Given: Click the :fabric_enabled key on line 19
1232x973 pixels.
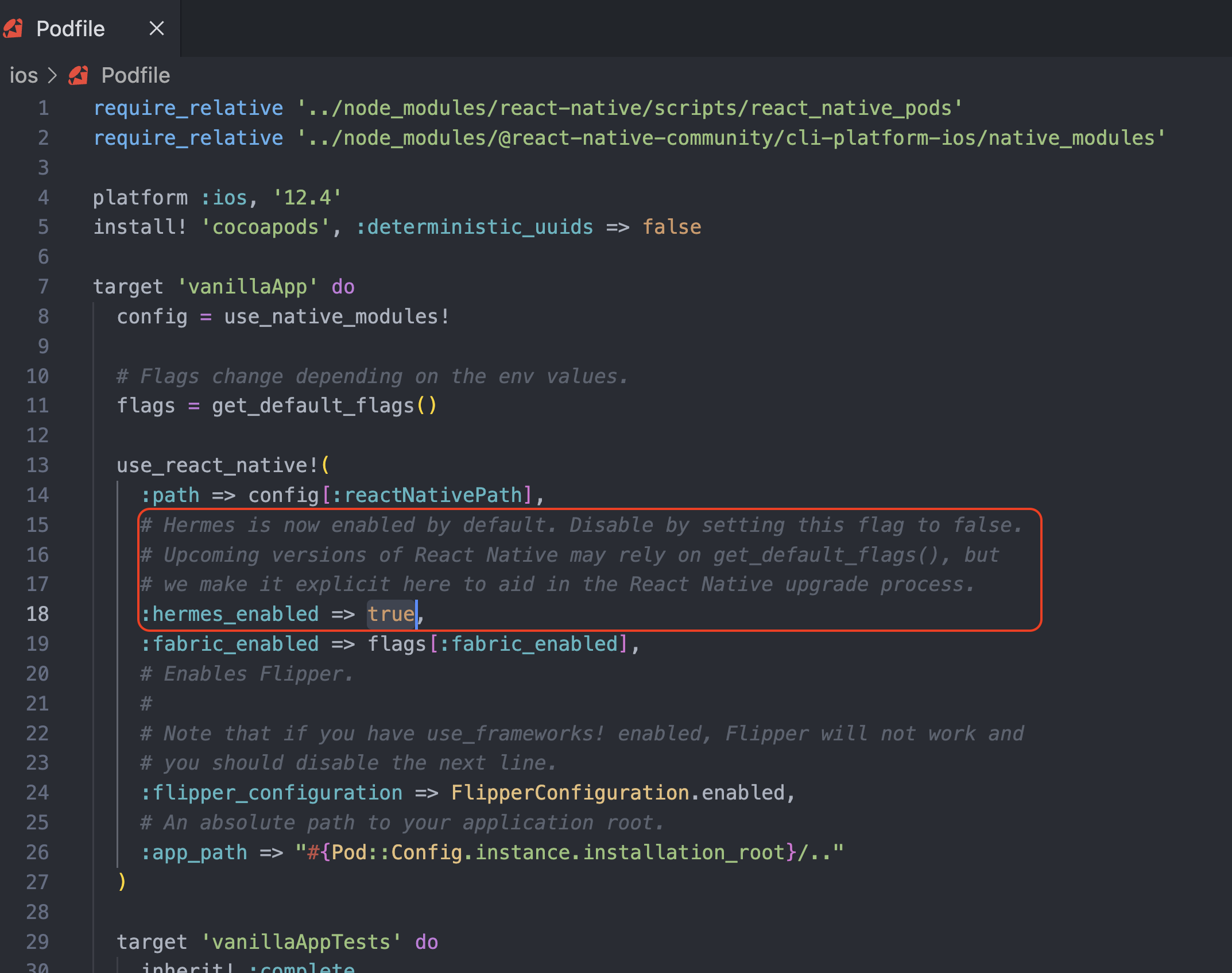Looking at the screenshot, I should click(230, 643).
